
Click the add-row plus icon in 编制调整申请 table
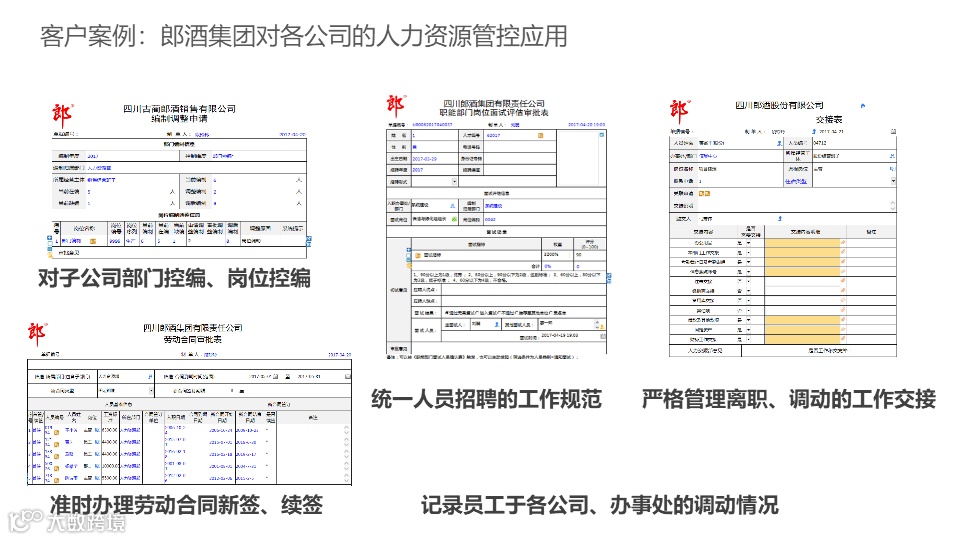(x=50, y=238)
